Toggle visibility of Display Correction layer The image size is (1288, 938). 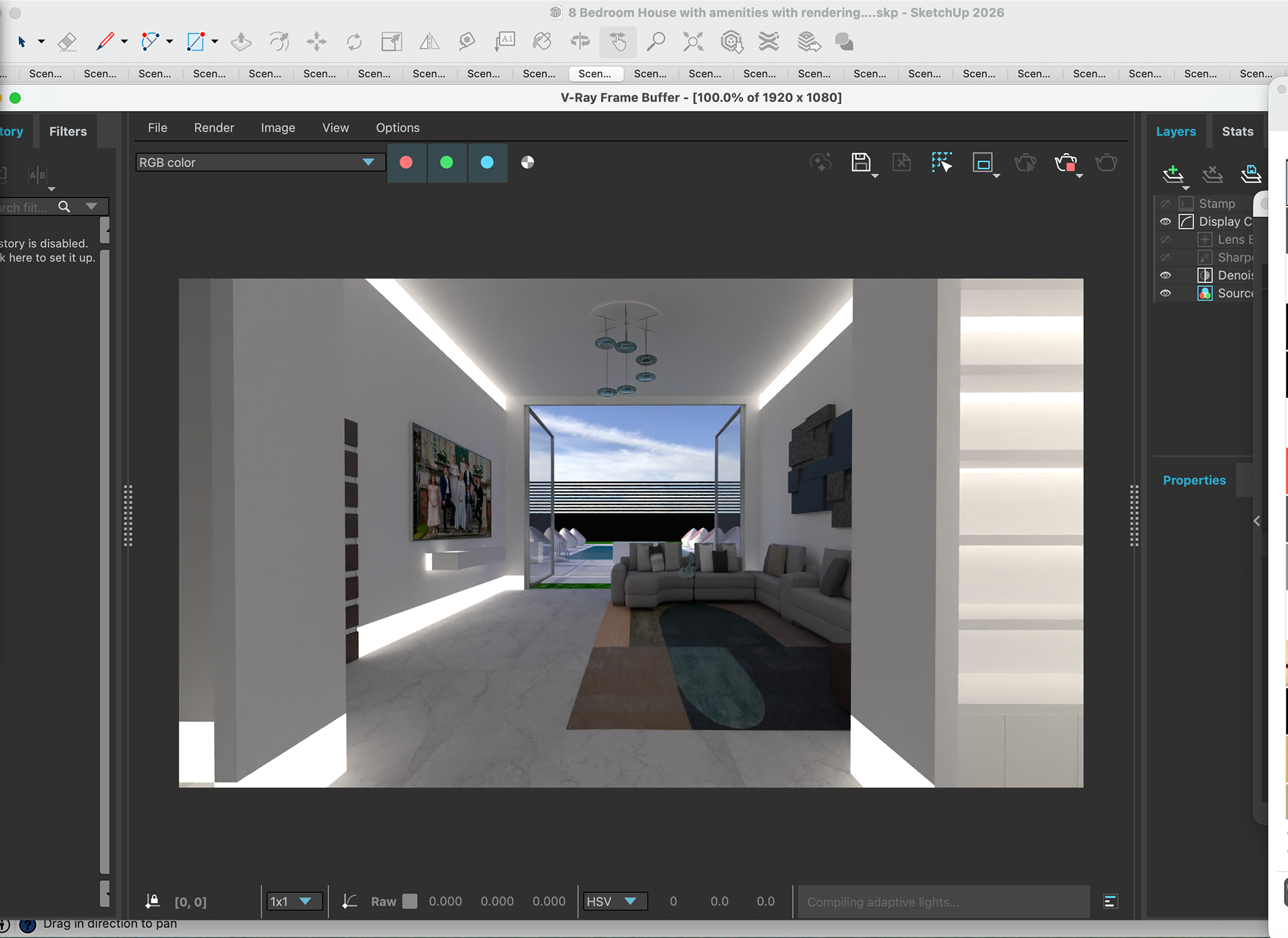click(1165, 221)
